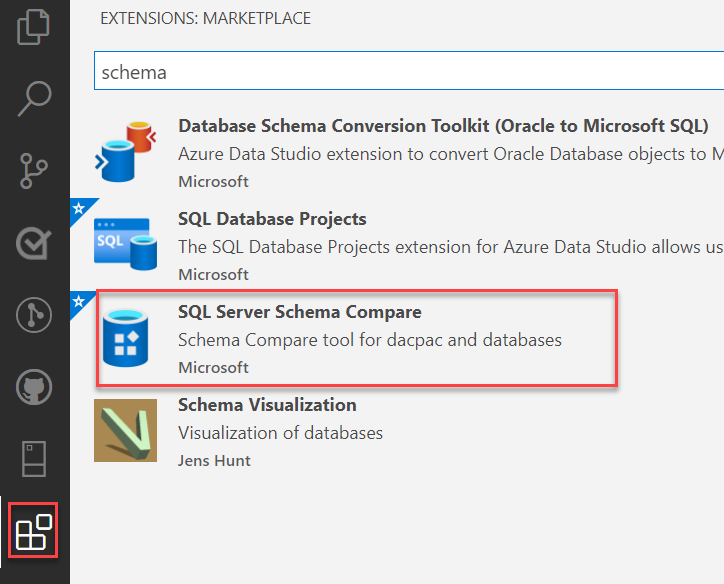Click 'Microsoft' publisher under SQL Server Schema Compare
Viewport: 724px width, 584px height.
coord(213,367)
